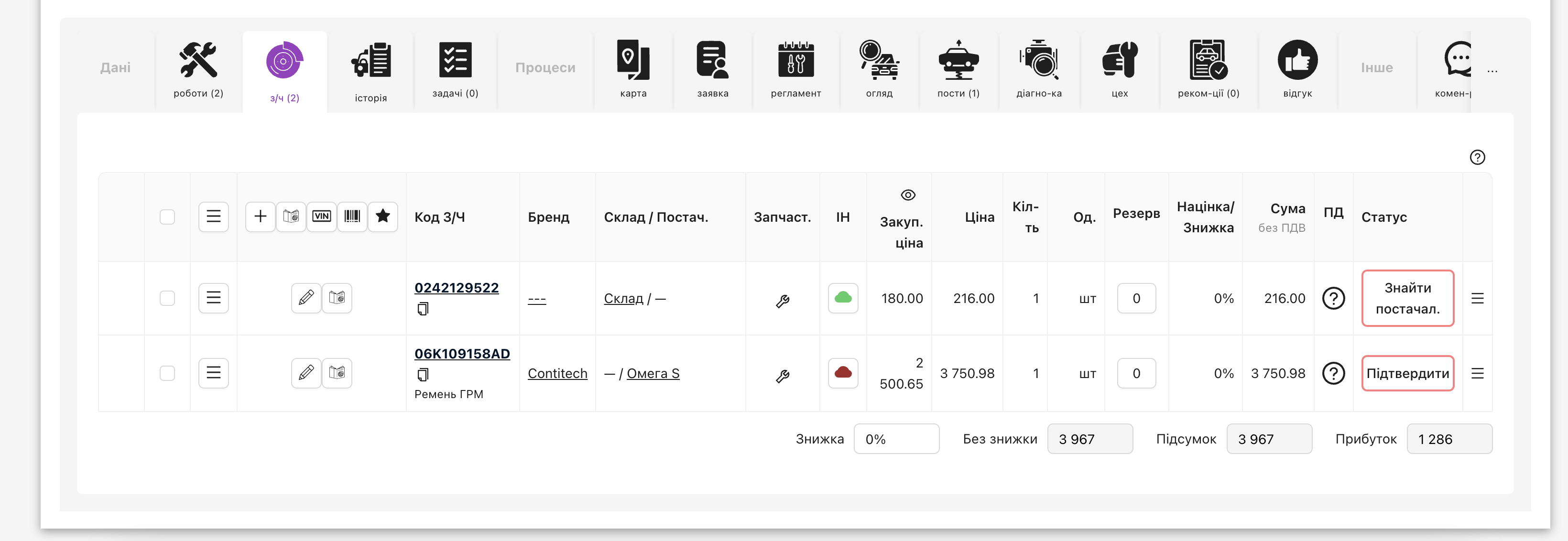1568x541 pixels.
Task: Toggle eye icon above Закуп. ціна
Action: [x=907, y=195]
